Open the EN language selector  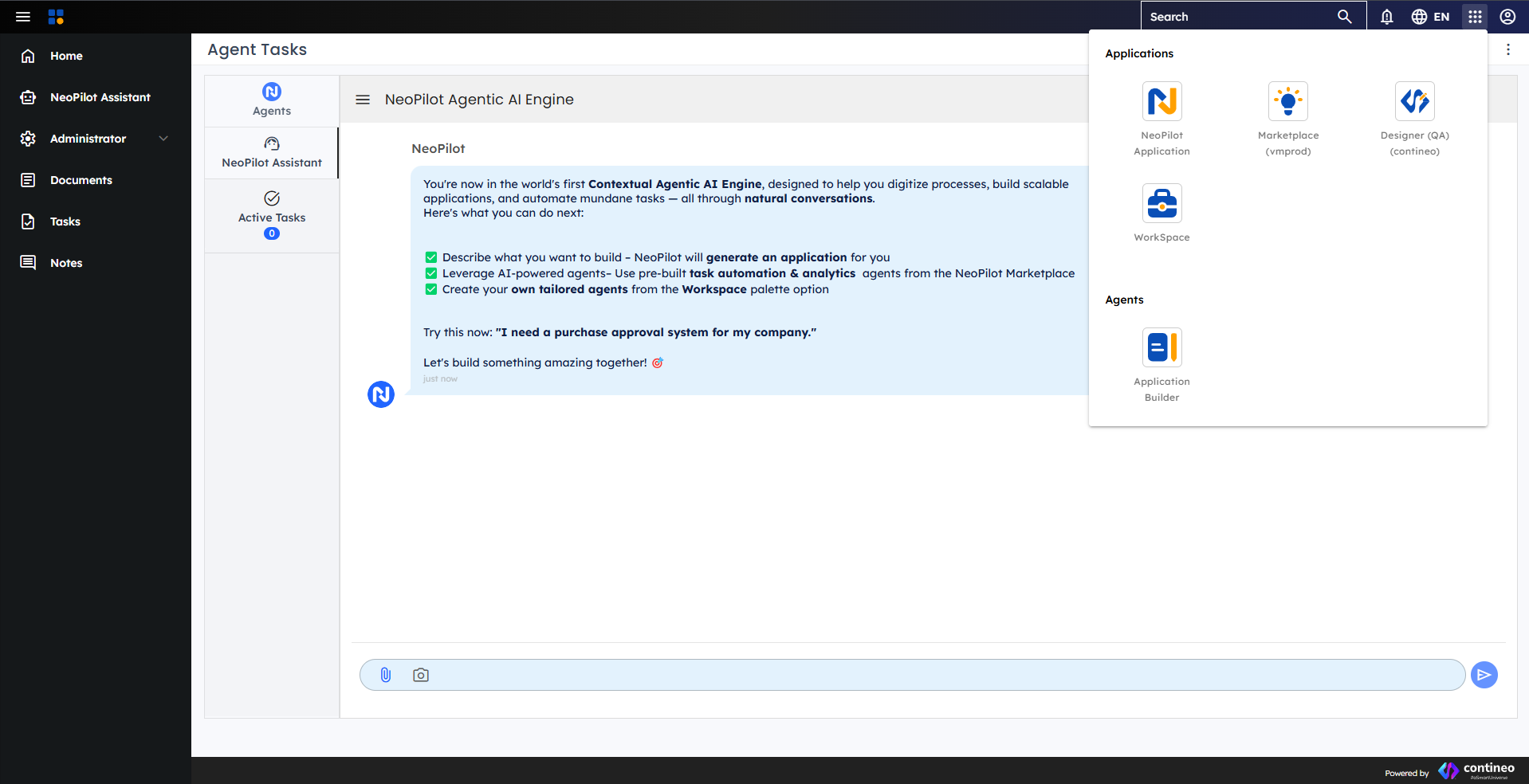(1431, 17)
